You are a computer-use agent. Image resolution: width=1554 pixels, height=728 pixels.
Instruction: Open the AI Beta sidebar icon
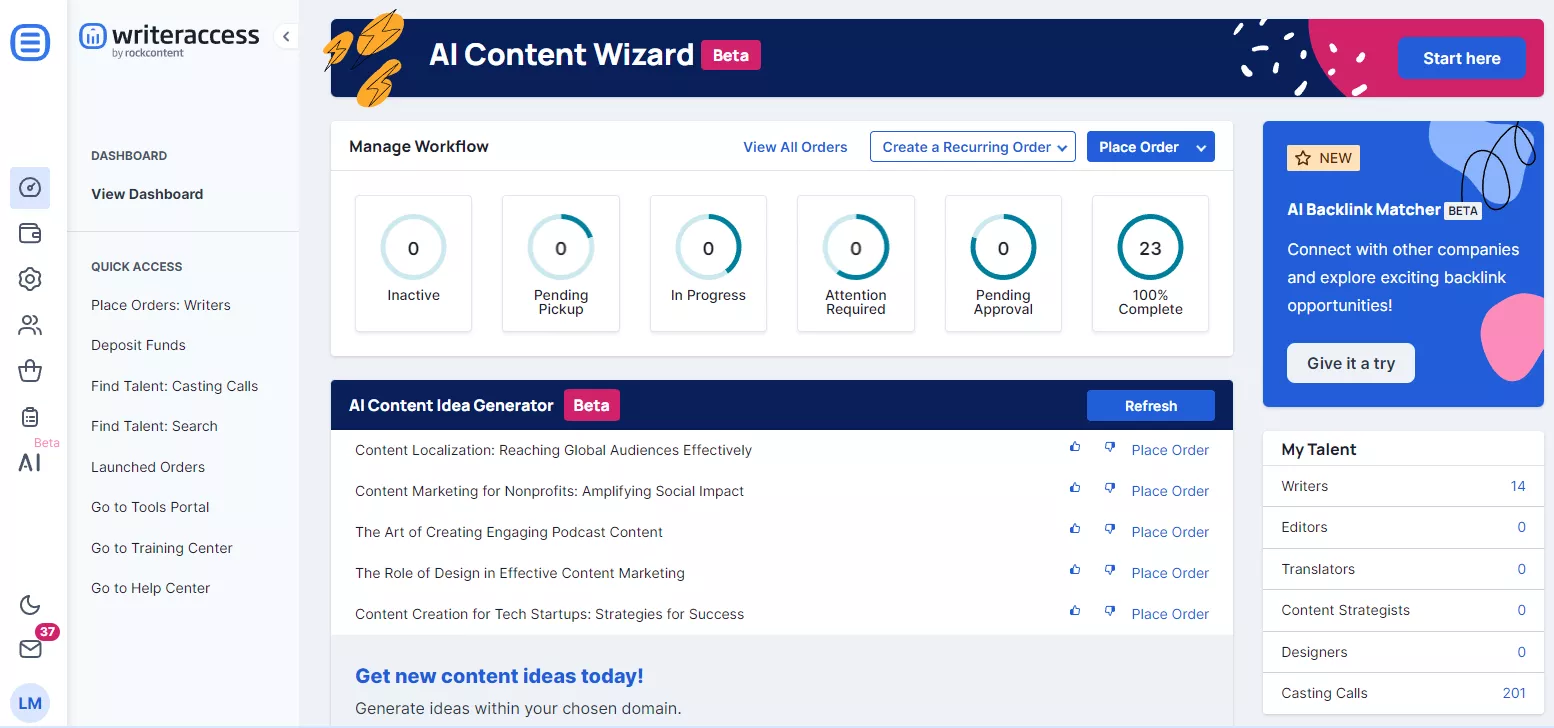(30, 462)
